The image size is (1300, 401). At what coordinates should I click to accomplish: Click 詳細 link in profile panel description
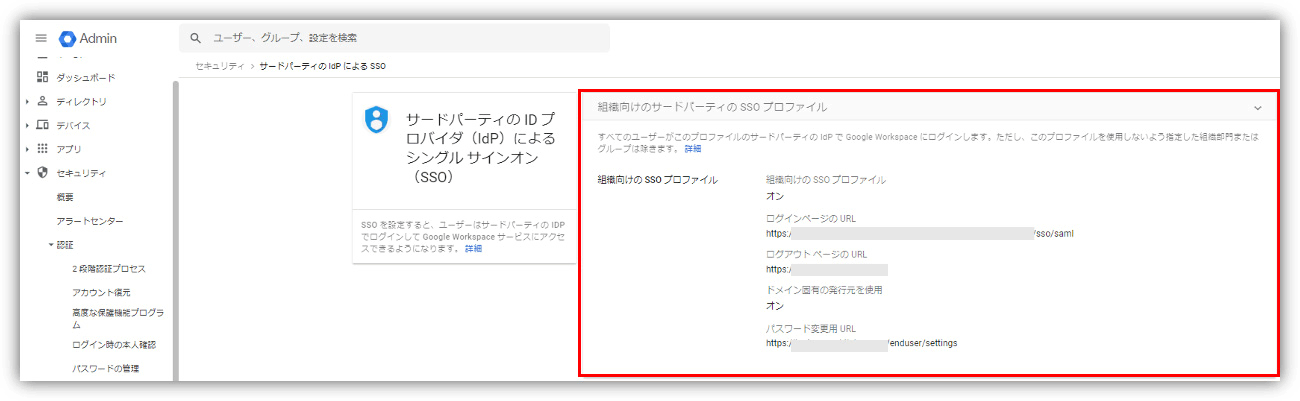click(693, 149)
